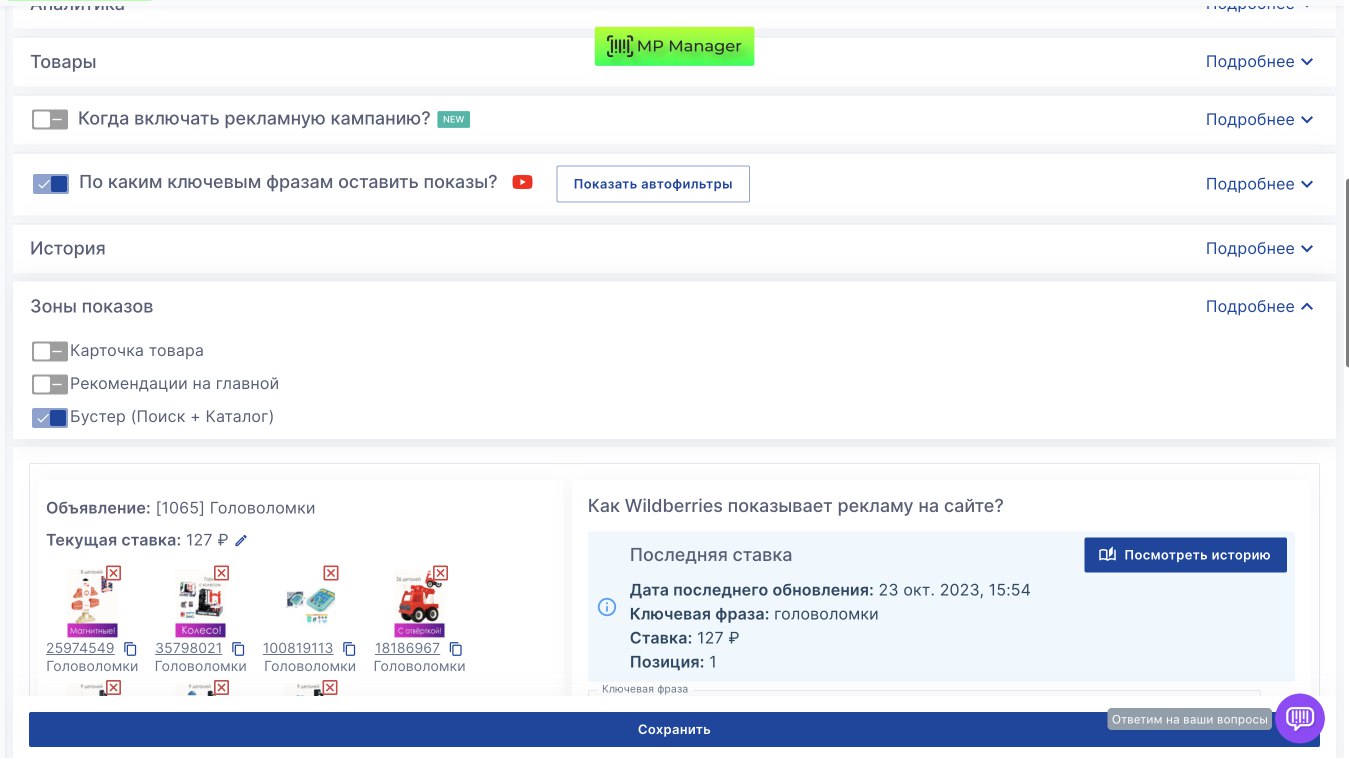
Task: Copy product ID 25974549 with copy icon
Action: [130, 649]
